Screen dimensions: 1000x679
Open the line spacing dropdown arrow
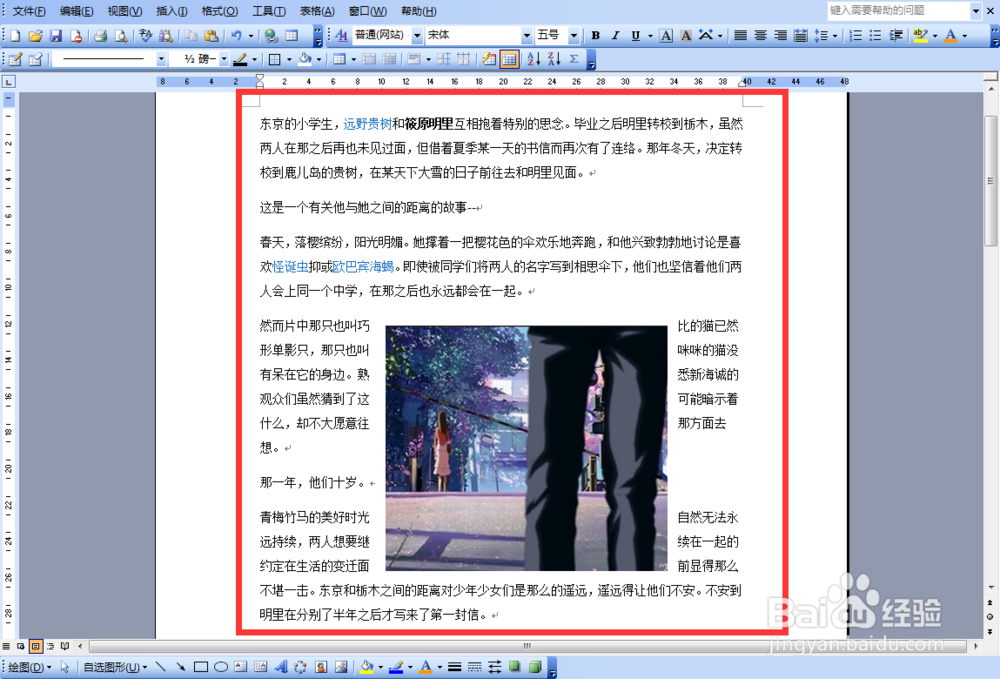[835, 36]
